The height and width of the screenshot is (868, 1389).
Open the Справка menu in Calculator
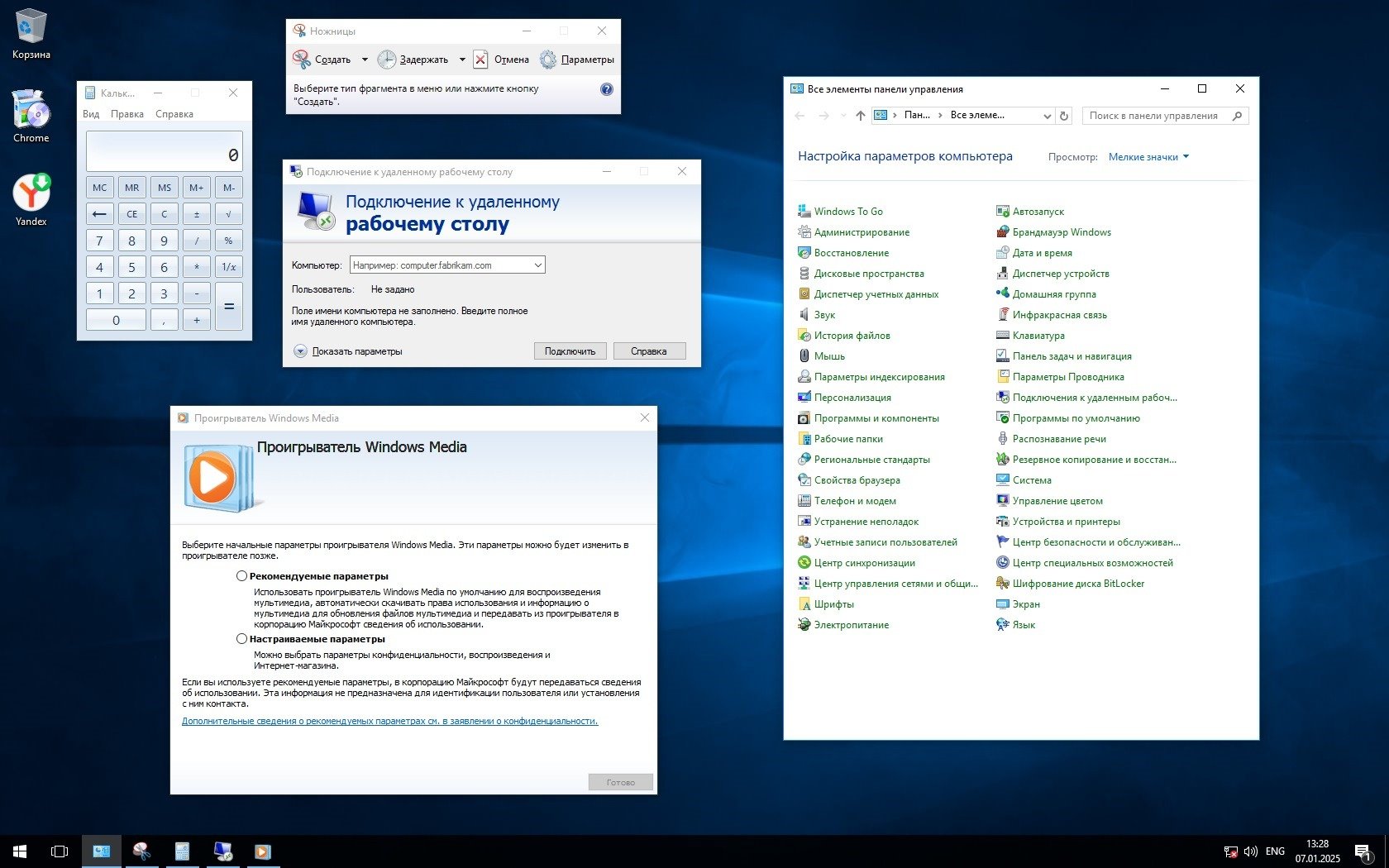pos(174,114)
